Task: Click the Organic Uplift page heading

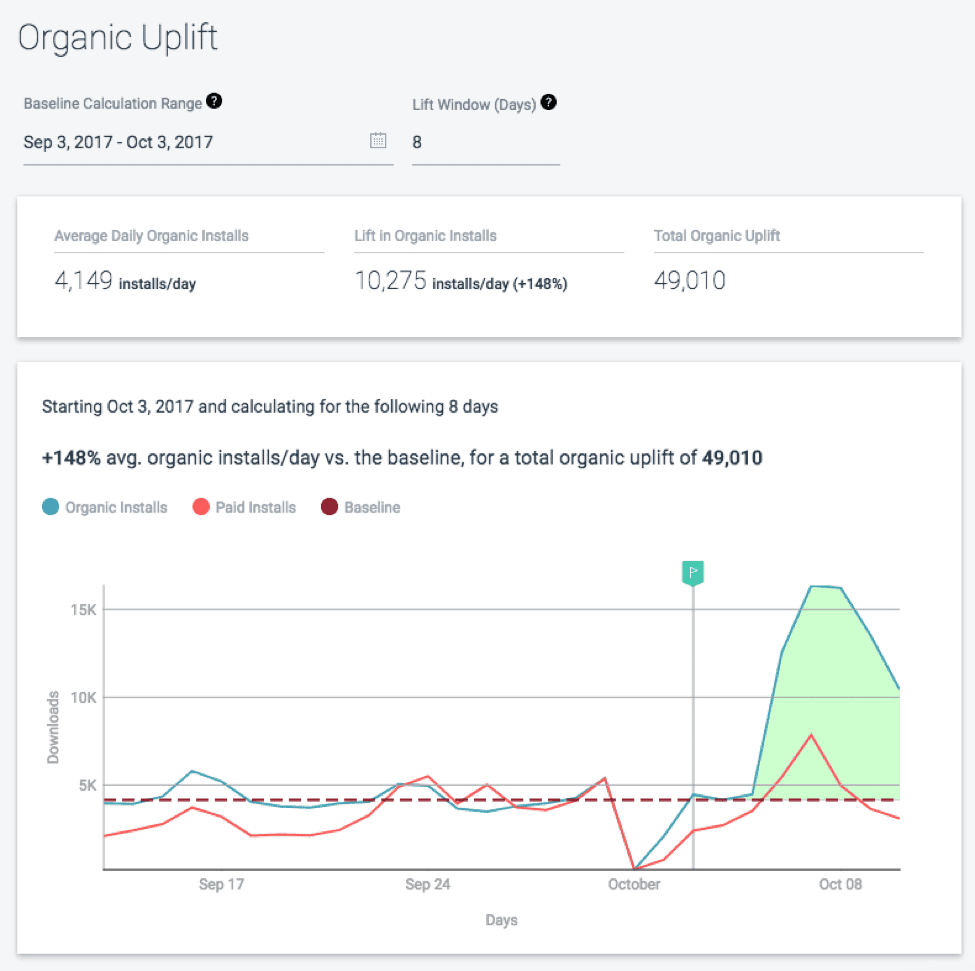Action: (x=118, y=38)
